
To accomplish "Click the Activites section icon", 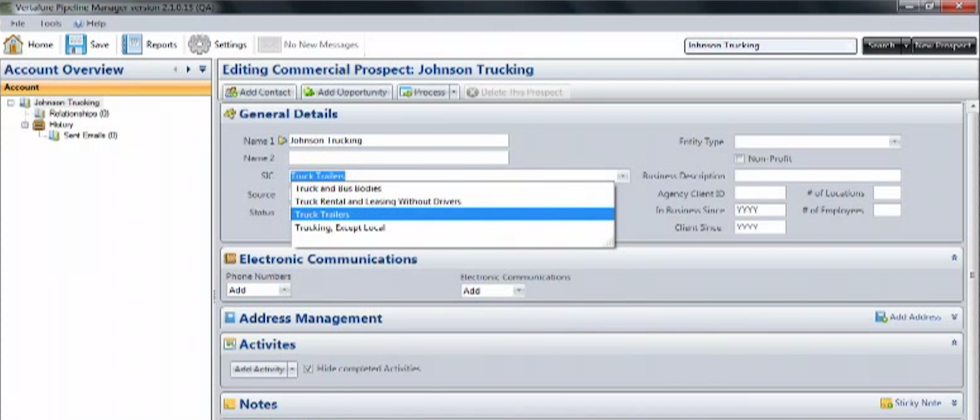I will 229,344.
